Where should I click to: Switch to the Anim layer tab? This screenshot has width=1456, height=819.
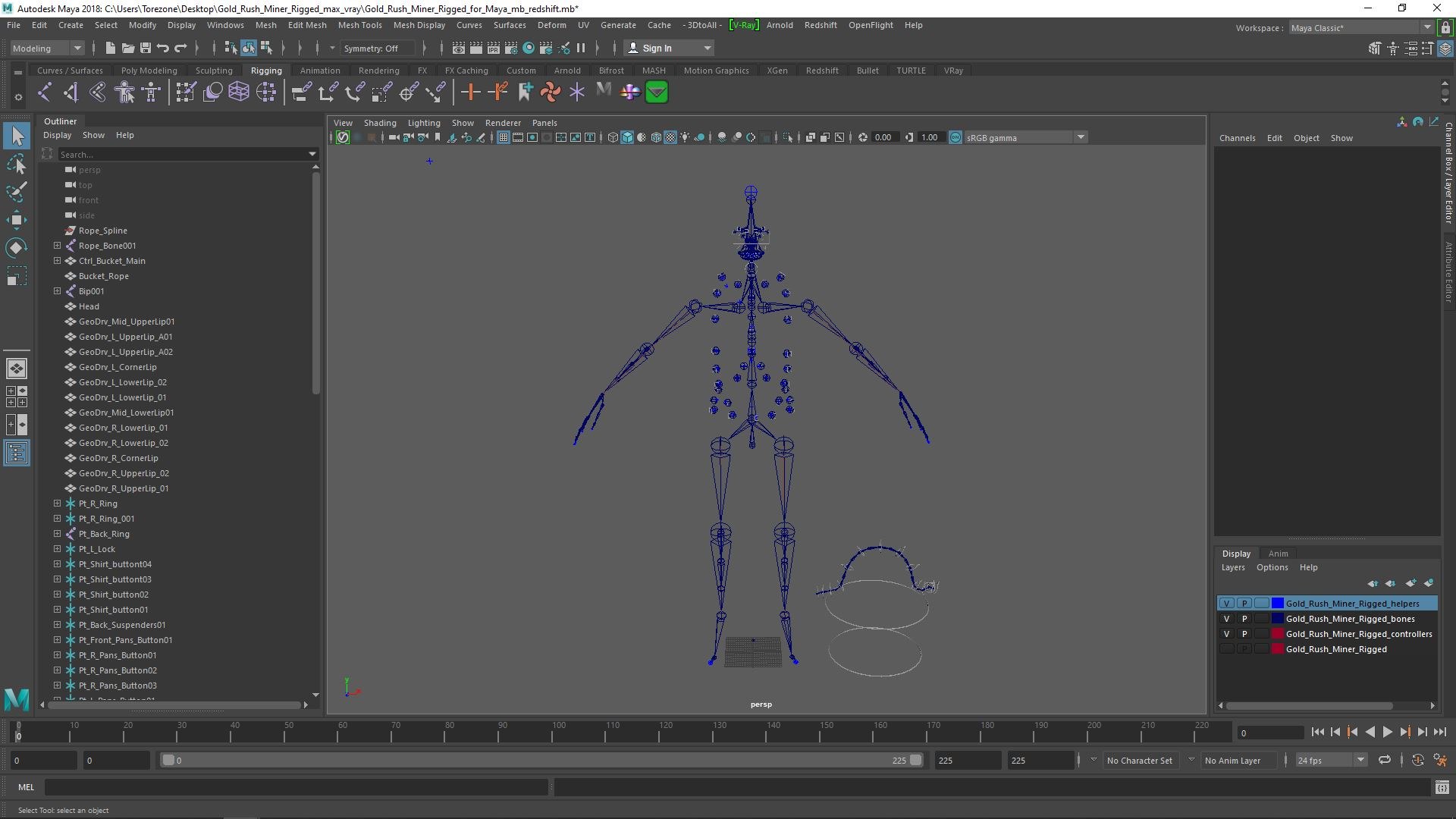click(1278, 554)
